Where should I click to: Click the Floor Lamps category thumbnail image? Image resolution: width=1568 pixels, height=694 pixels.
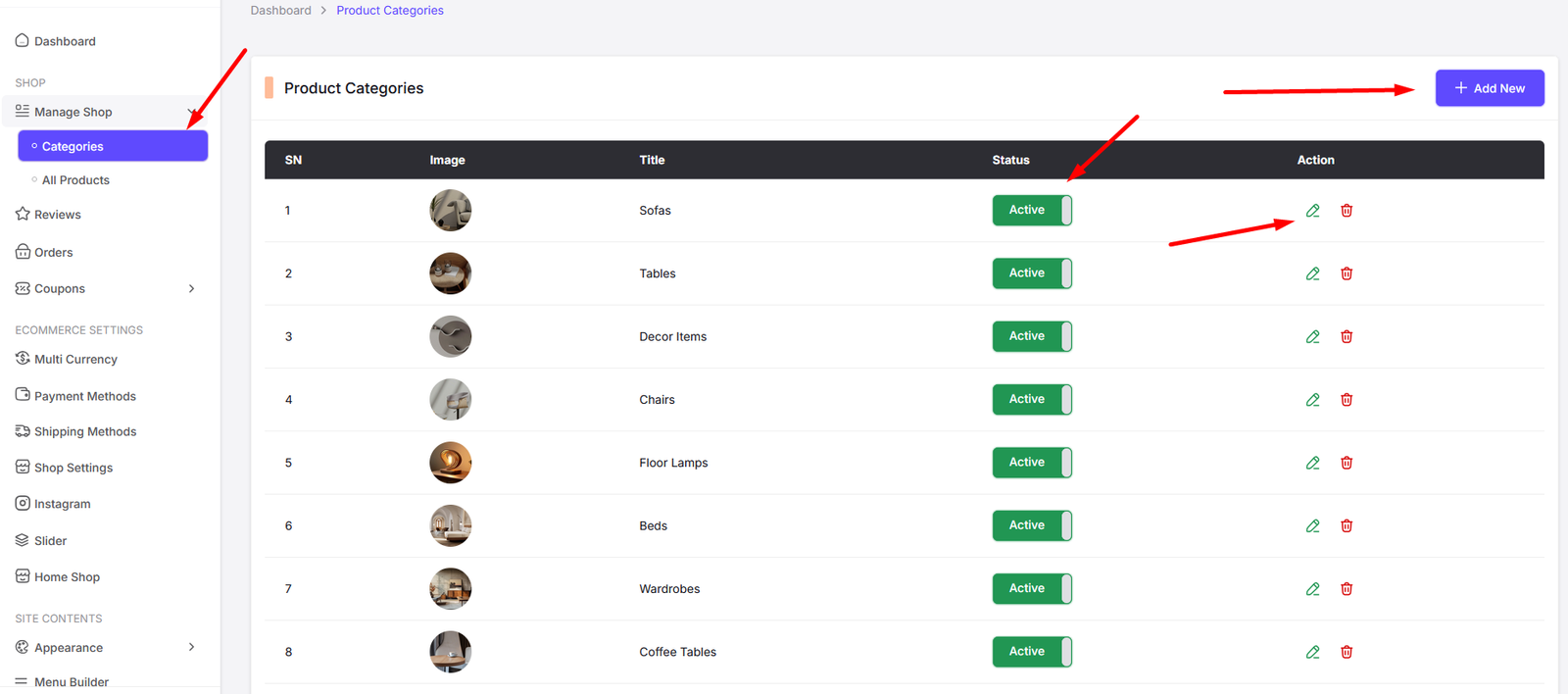click(x=450, y=463)
